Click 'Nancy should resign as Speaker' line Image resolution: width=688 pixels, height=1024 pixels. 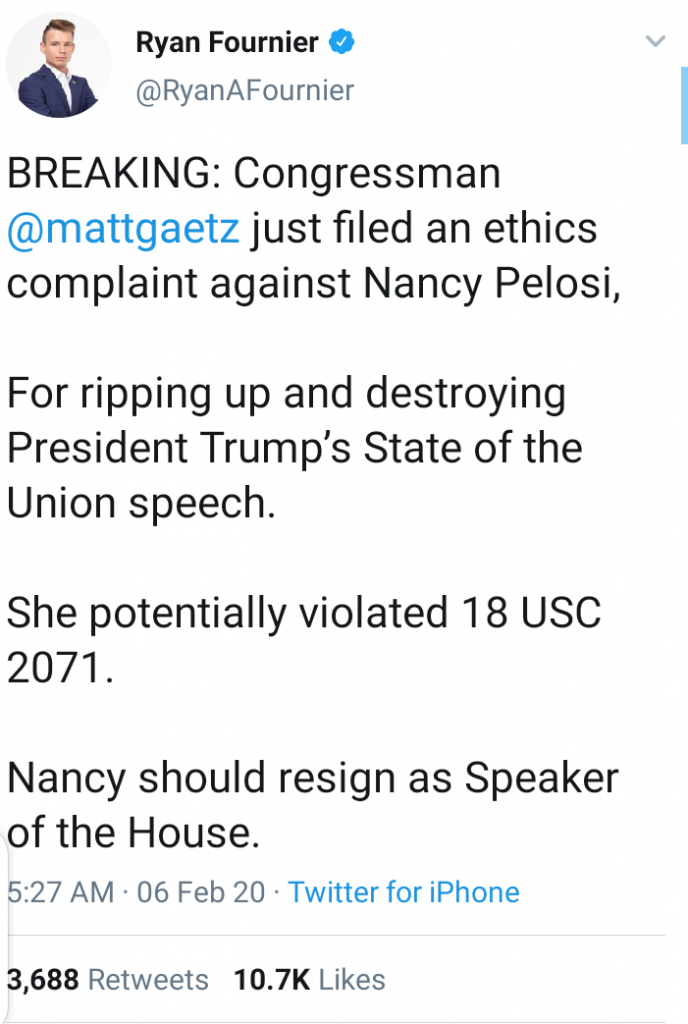[313, 777]
